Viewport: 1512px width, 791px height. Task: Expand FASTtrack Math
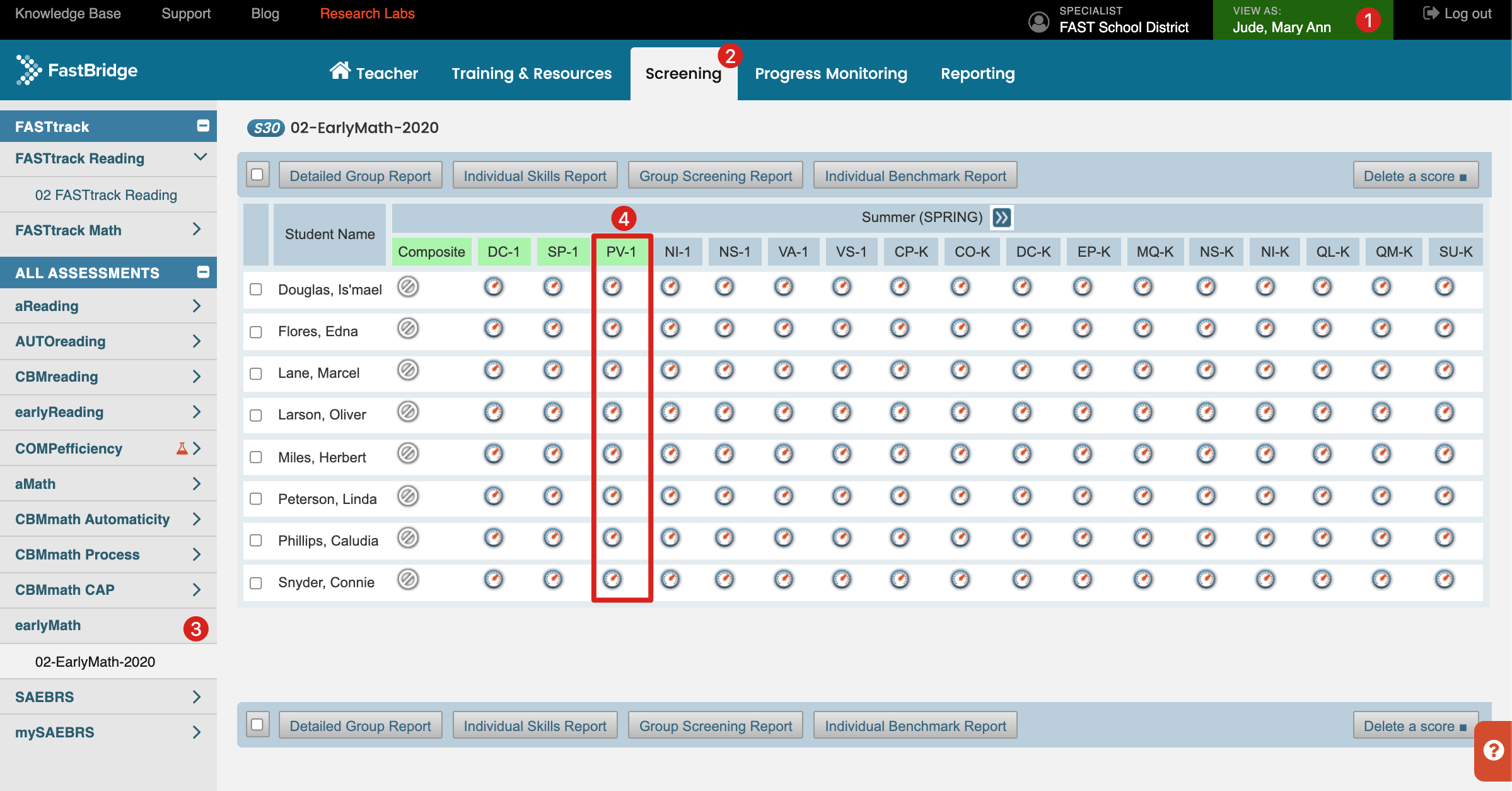197,230
